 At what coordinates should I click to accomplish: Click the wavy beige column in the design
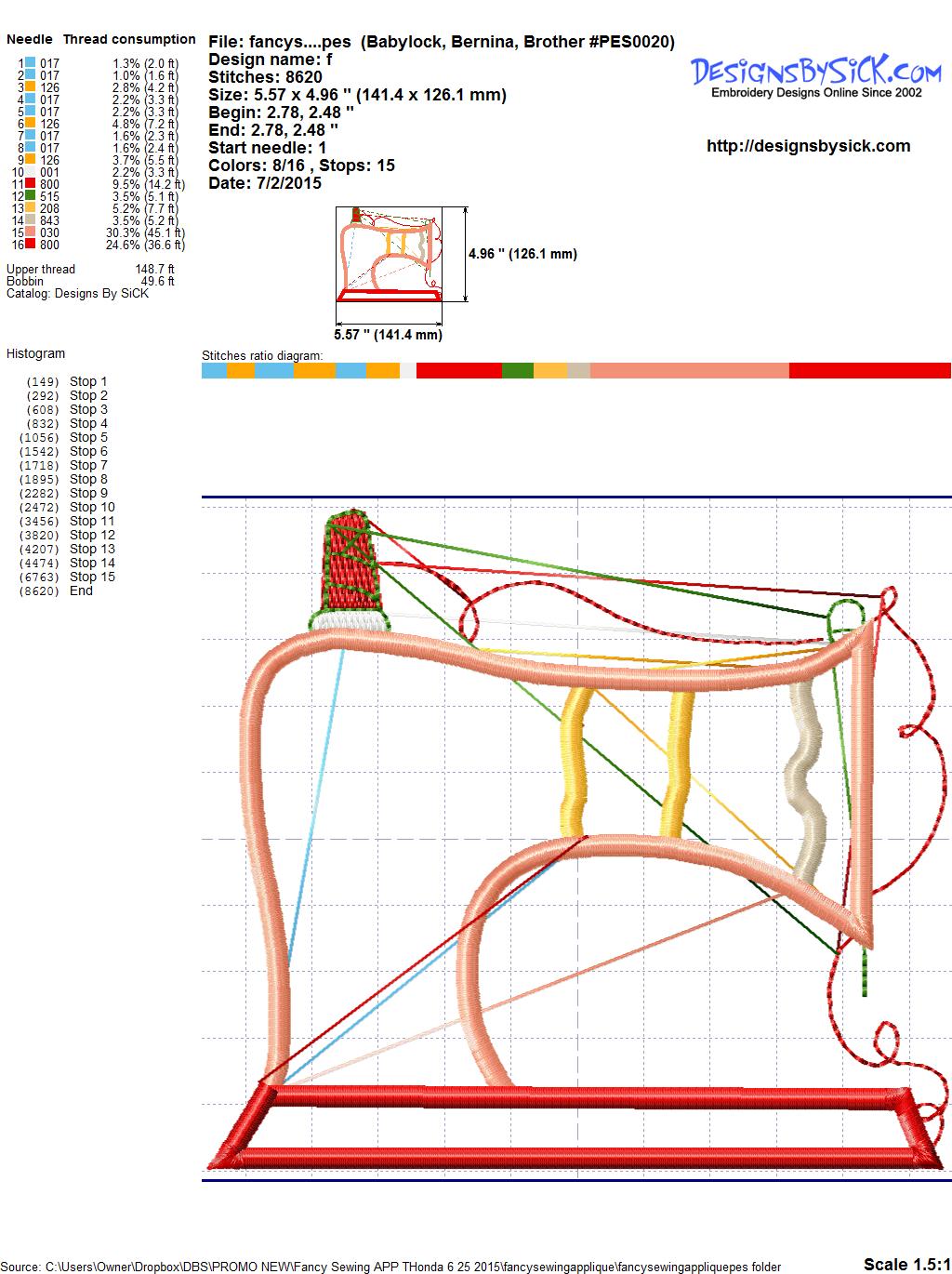(805, 781)
